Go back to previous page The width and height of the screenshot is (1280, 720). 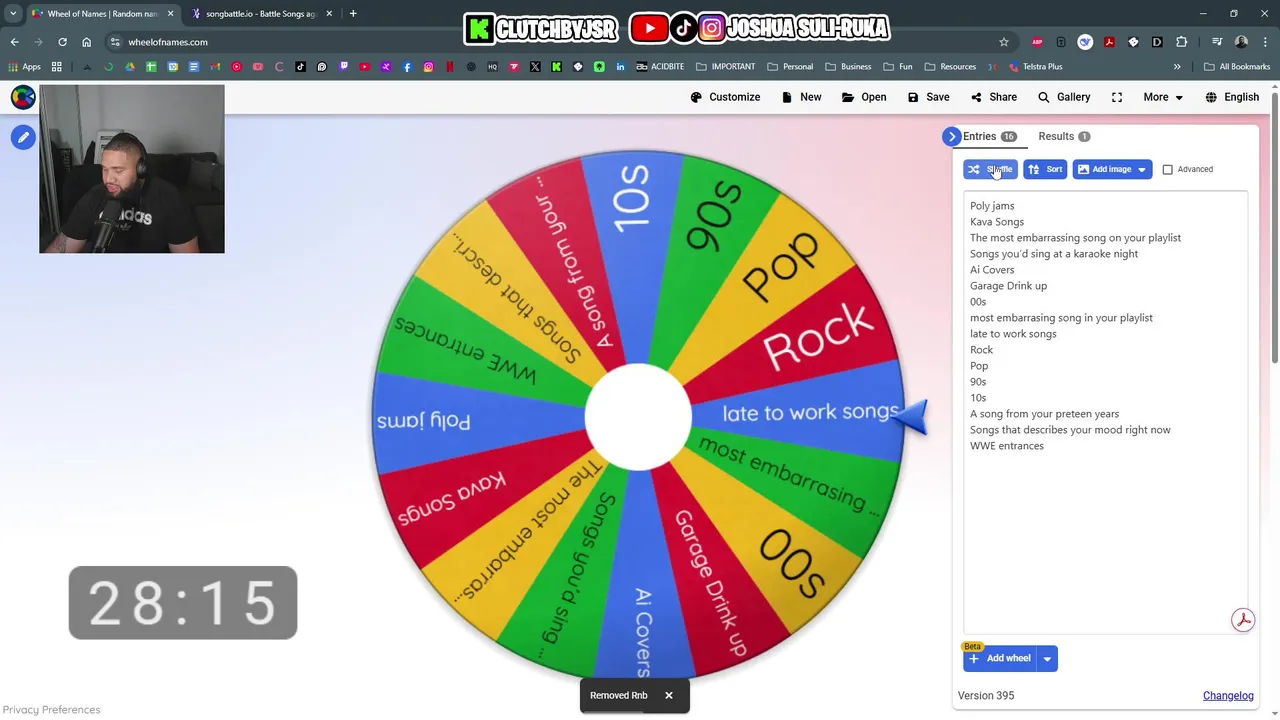tap(14, 42)
